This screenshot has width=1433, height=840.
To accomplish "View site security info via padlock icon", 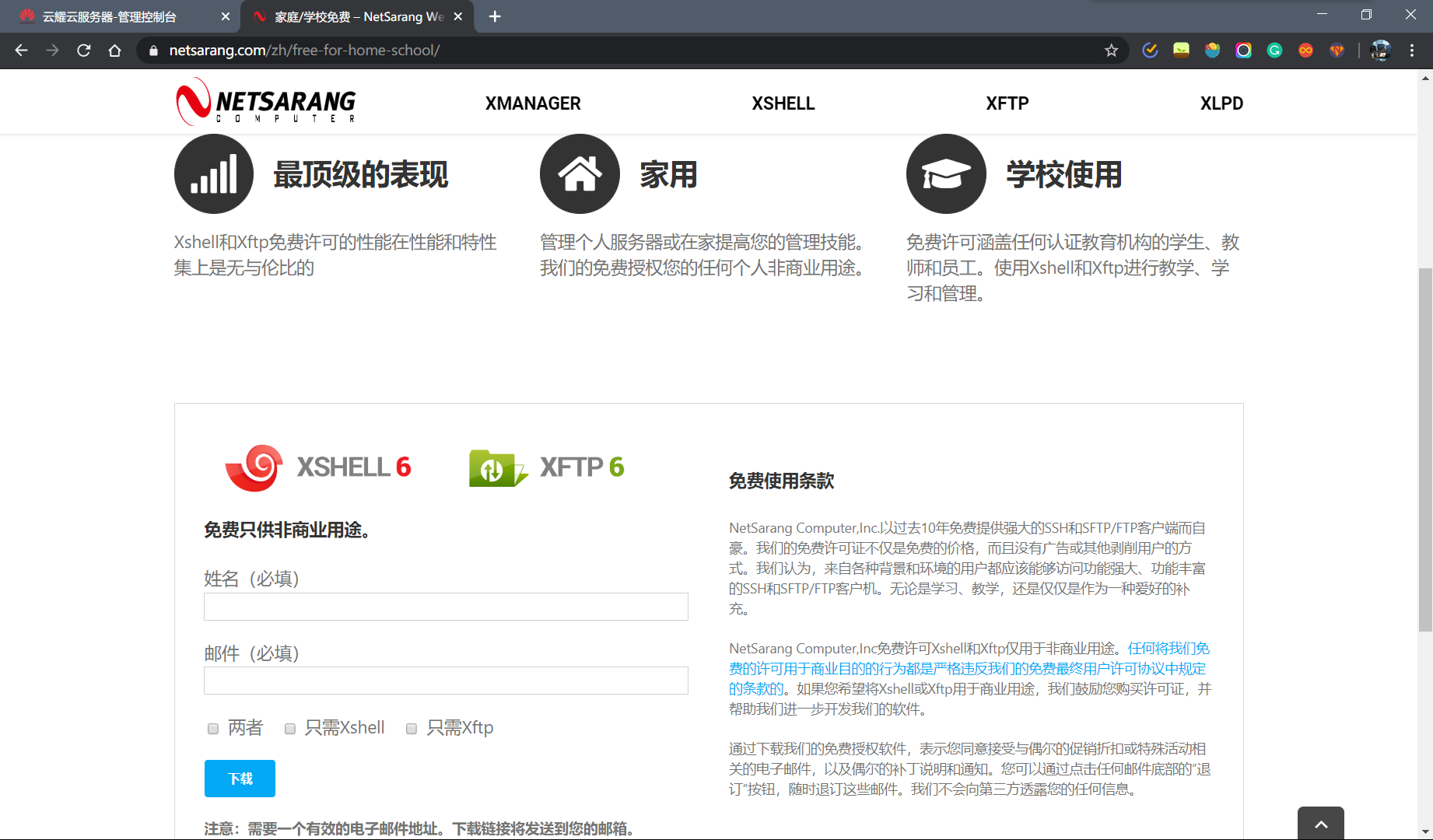I will click(x=153, y=51).
